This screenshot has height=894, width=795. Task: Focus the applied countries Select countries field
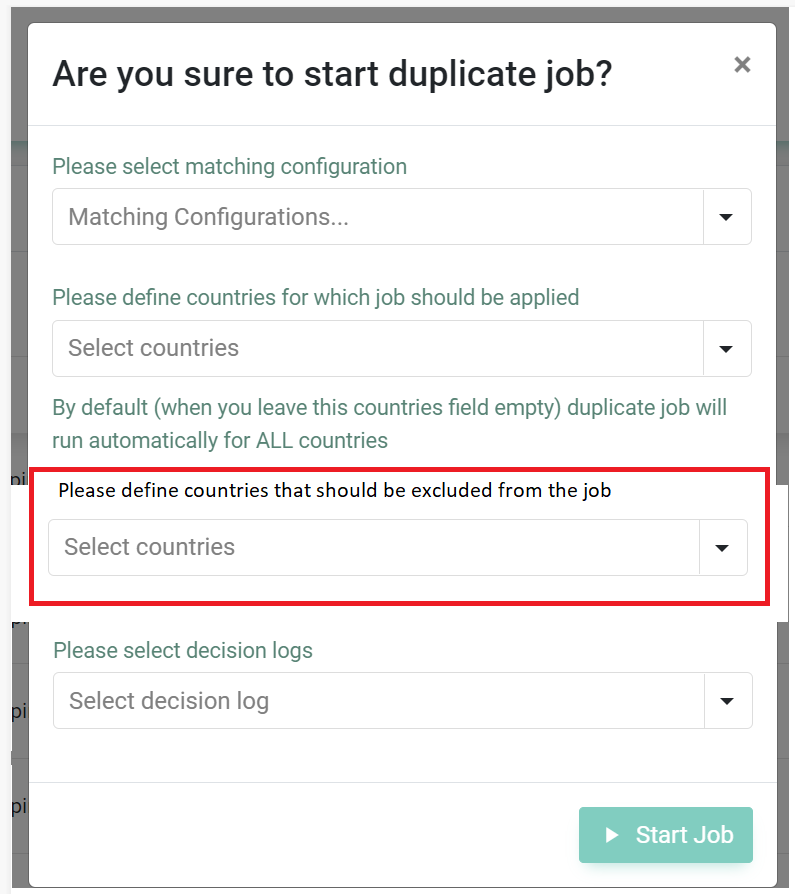pos(378,349)
